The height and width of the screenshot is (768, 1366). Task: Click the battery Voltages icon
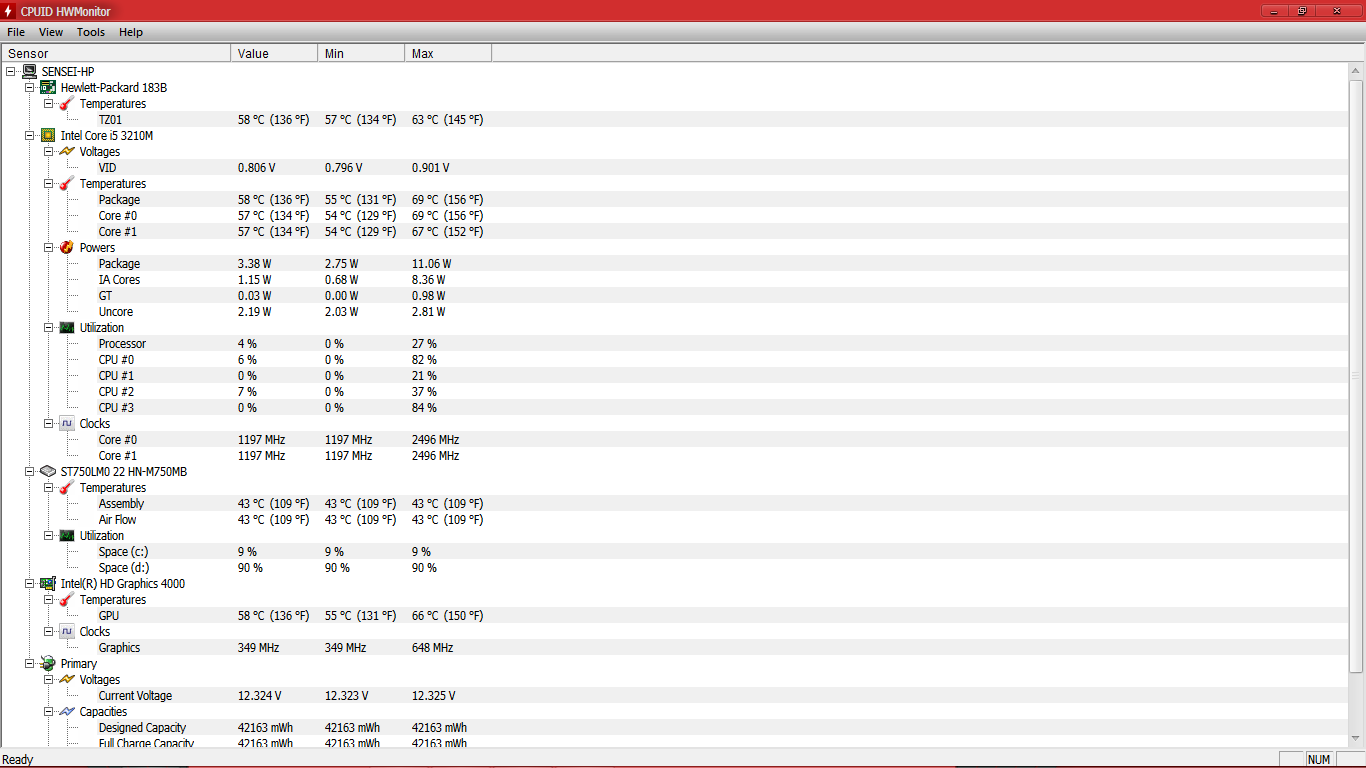coord(67,680)
